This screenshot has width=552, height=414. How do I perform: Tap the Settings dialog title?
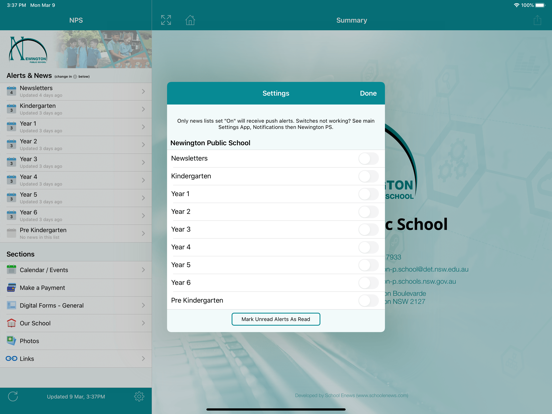[x=276, y=93]
